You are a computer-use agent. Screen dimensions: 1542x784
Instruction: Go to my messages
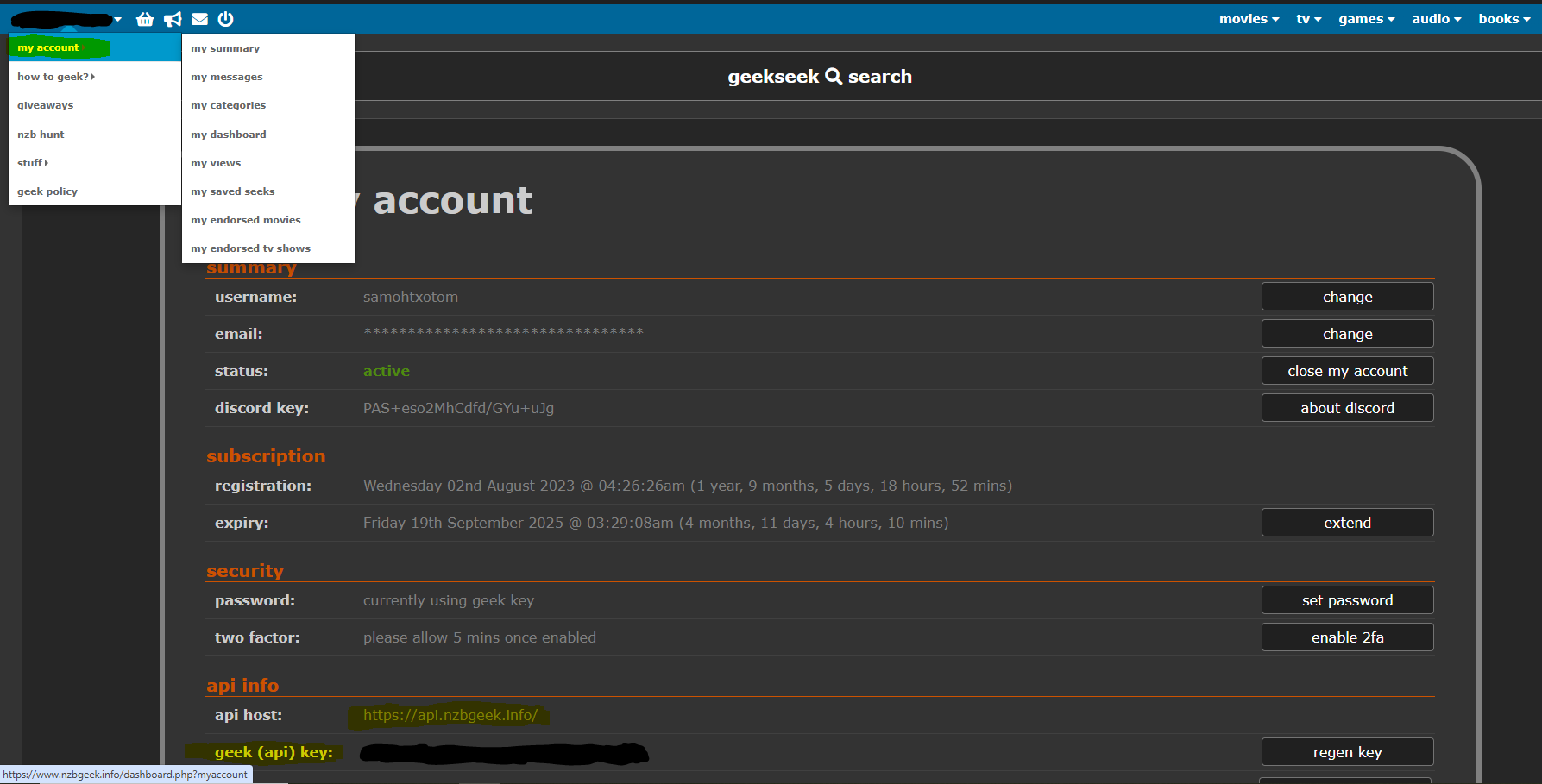267,77
